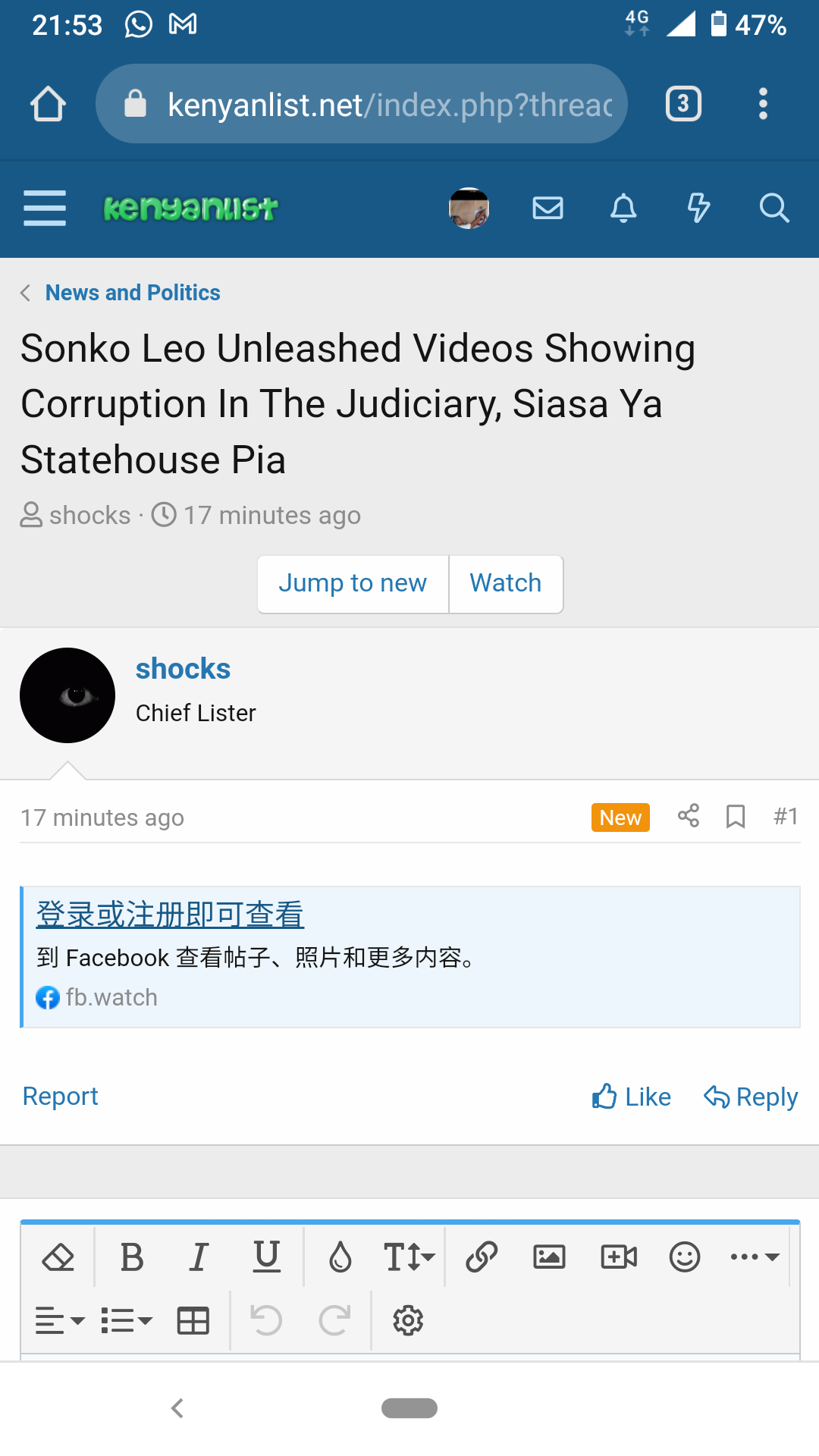Open the What's new lightning icon
The image size is (819, 1456).
pyautogui.click(x=698, y=208)
